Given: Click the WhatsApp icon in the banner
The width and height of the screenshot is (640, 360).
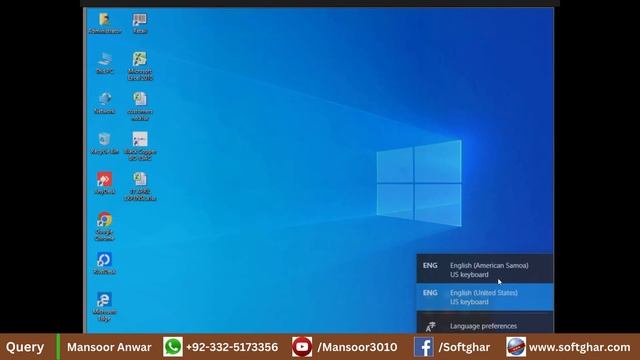Looking at the screenshot, I should [x=173, y=347].
